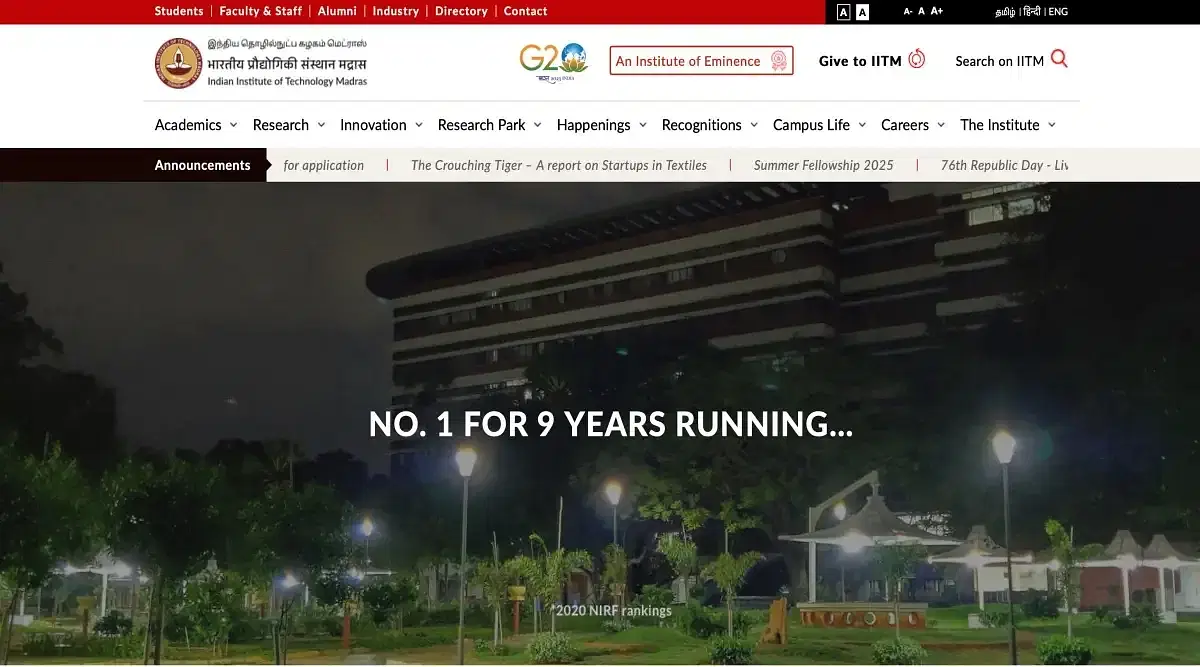
Task: Open the Alumni link
Action: (x=337, y=11)
